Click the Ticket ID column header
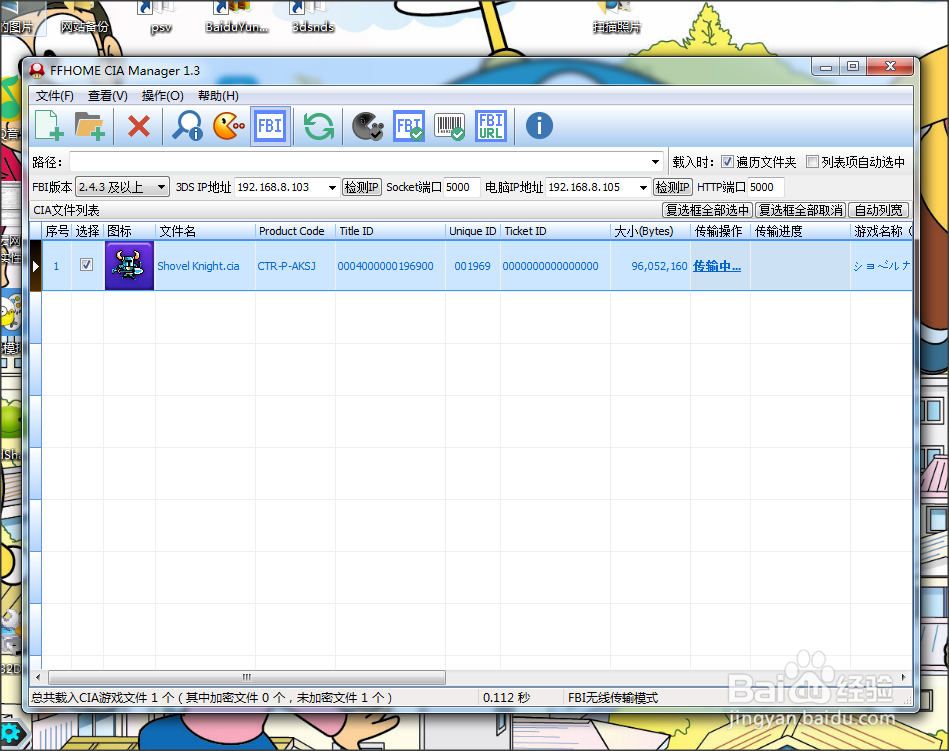This screenshot has width=949, height=751. [556, 231]
